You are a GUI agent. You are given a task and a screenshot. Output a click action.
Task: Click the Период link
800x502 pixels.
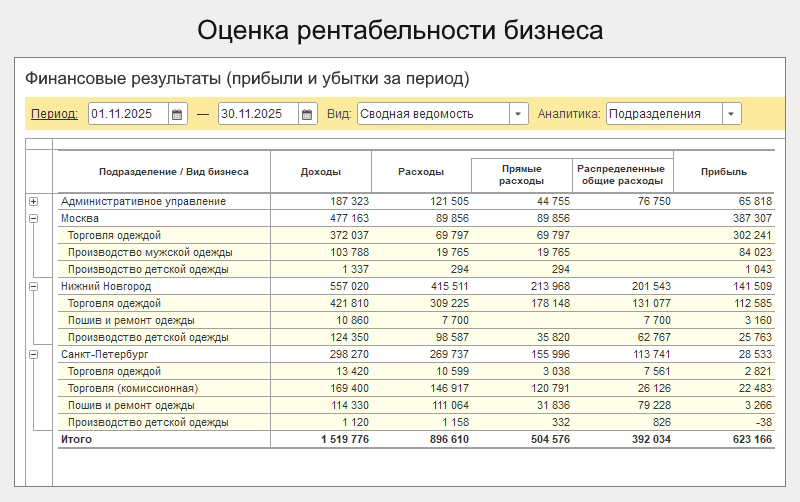click(54, 114)
